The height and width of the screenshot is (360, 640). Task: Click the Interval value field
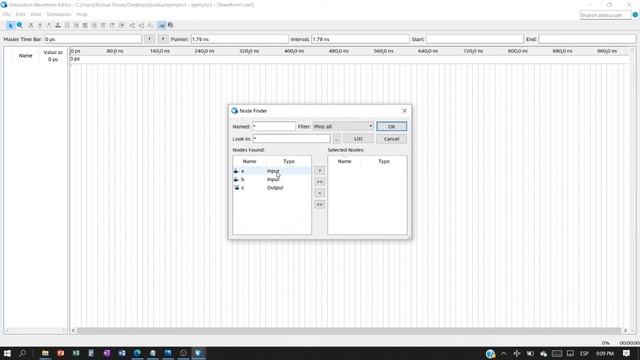pos(360,39)
